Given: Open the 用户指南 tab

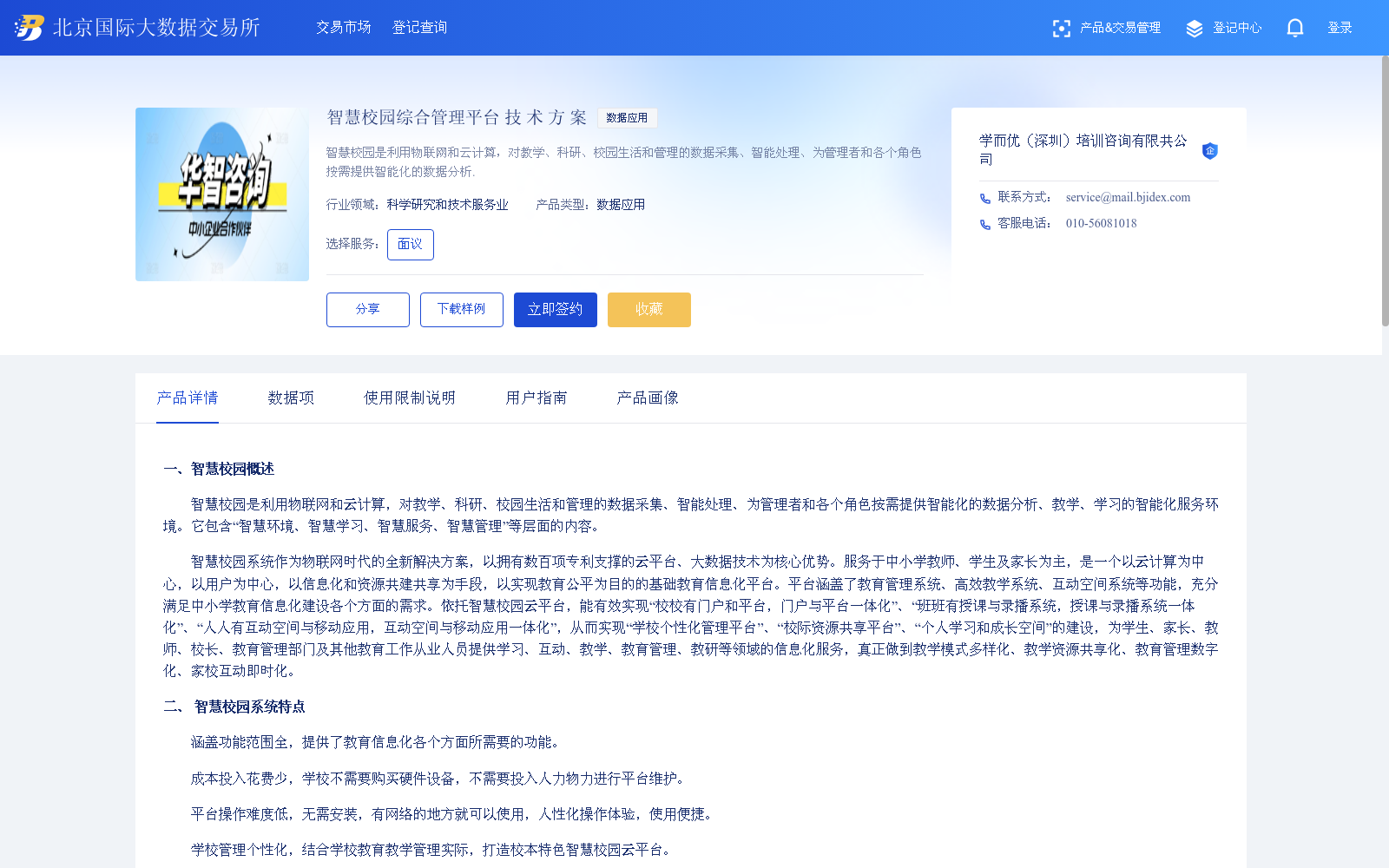Looking at the screenshot, I should 537,398.
